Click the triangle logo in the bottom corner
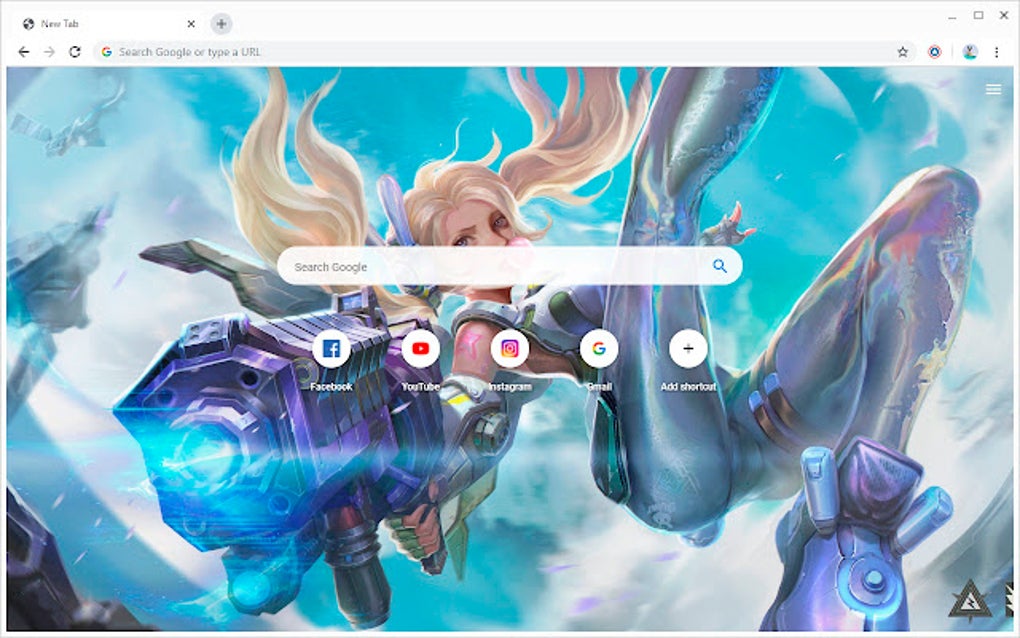The image size is (1020, 638). [970, 600]
